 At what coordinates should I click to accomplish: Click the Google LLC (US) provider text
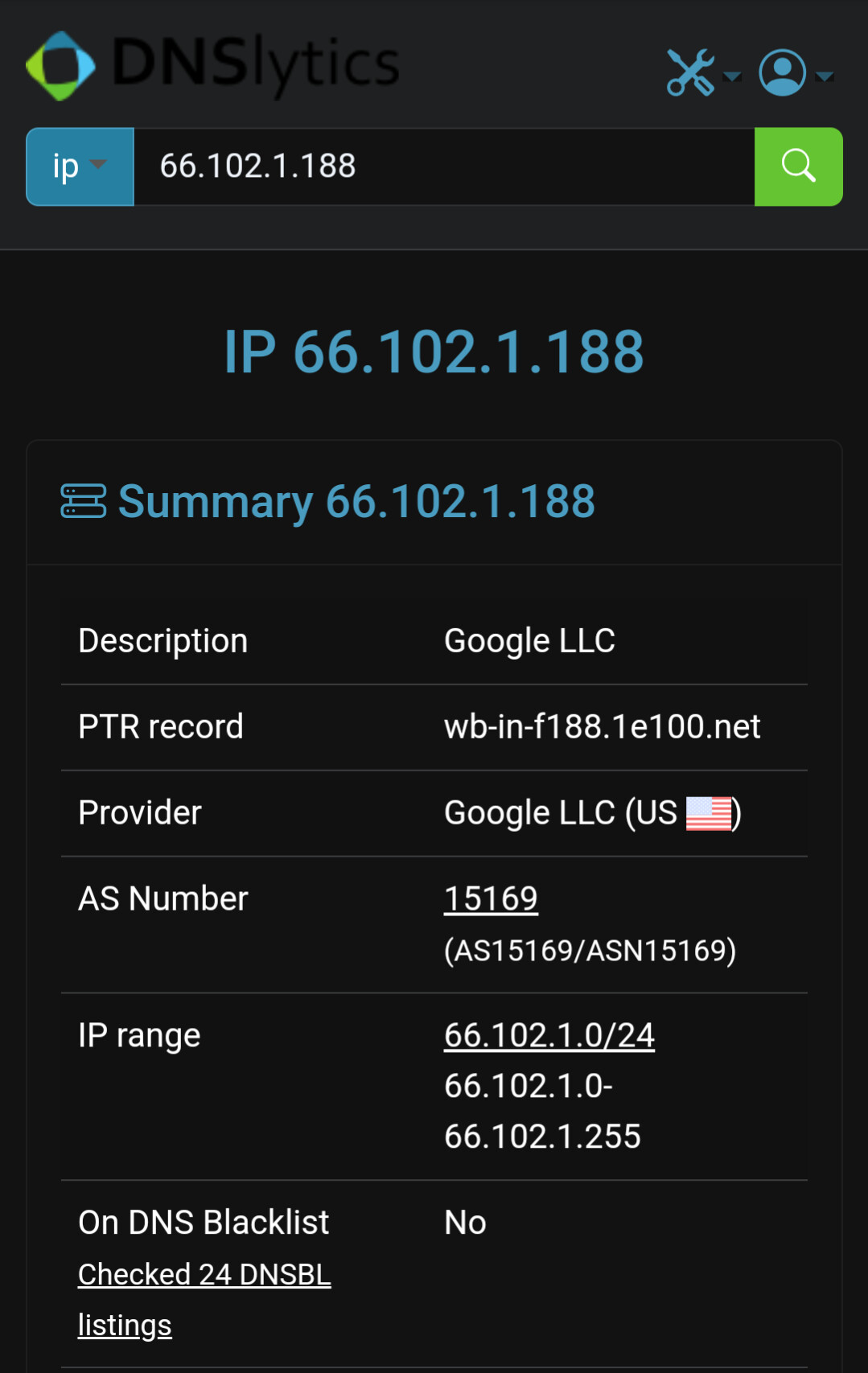[x=592, y=813]
